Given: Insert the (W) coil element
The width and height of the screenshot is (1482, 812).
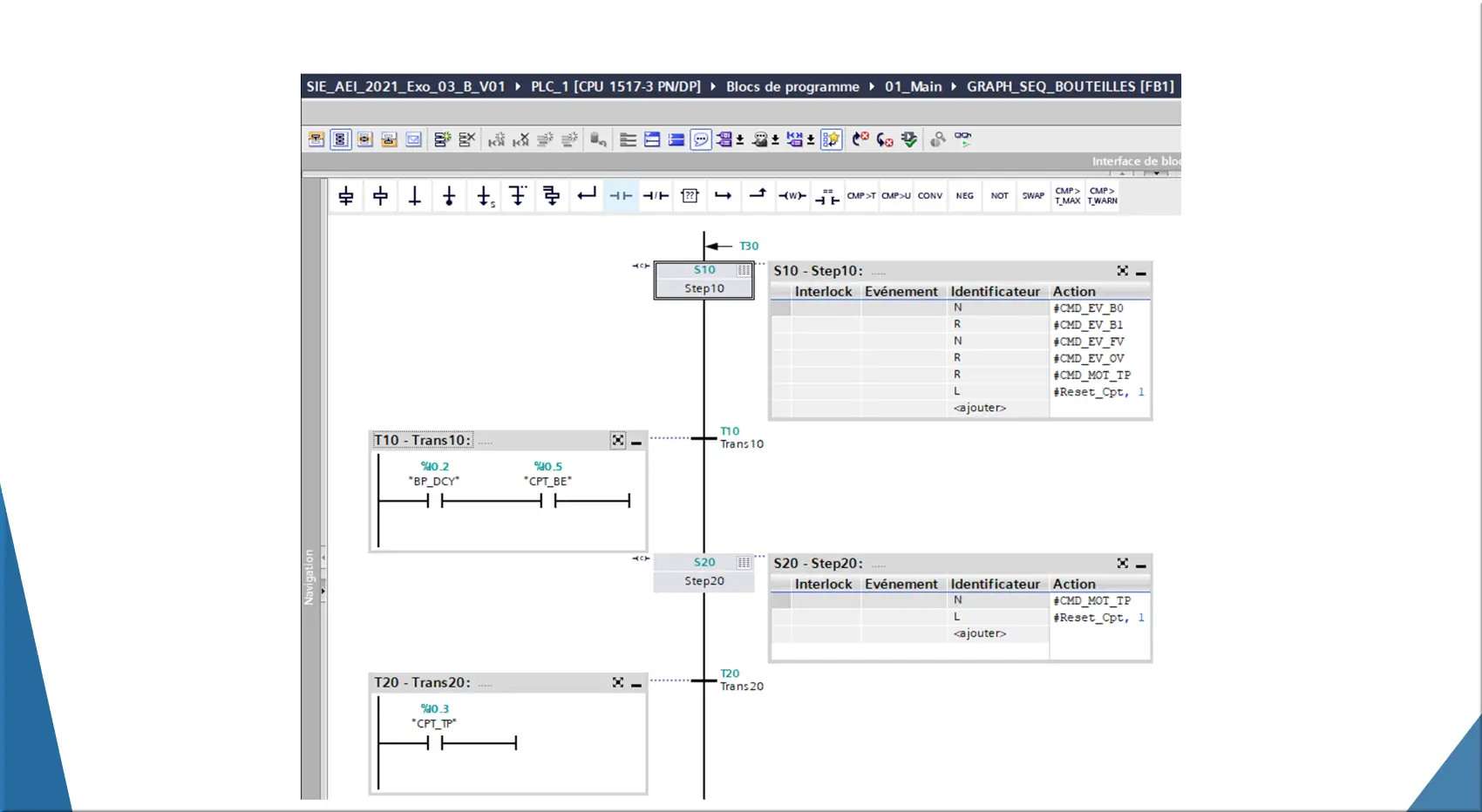Looking at the screenshot, I should pos(792,196).
